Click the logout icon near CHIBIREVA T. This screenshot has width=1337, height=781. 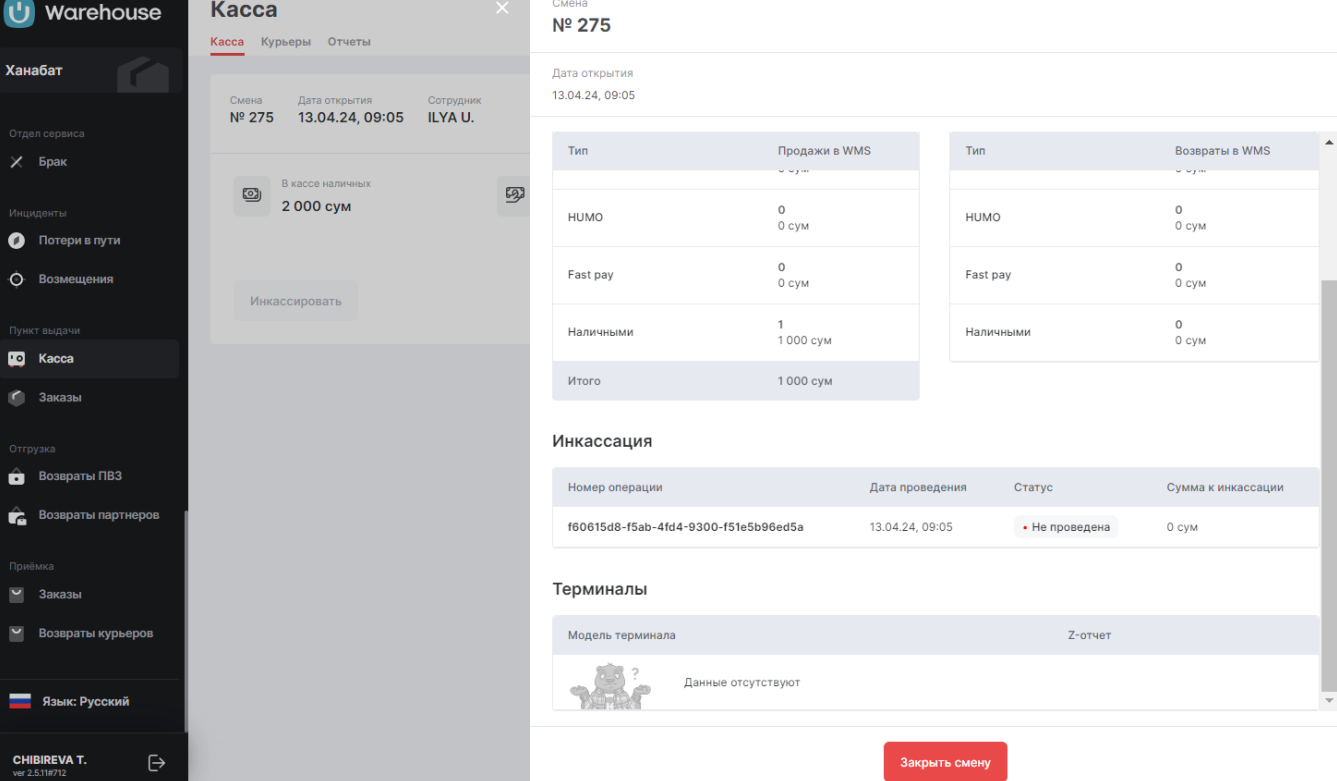click(157, 763)
